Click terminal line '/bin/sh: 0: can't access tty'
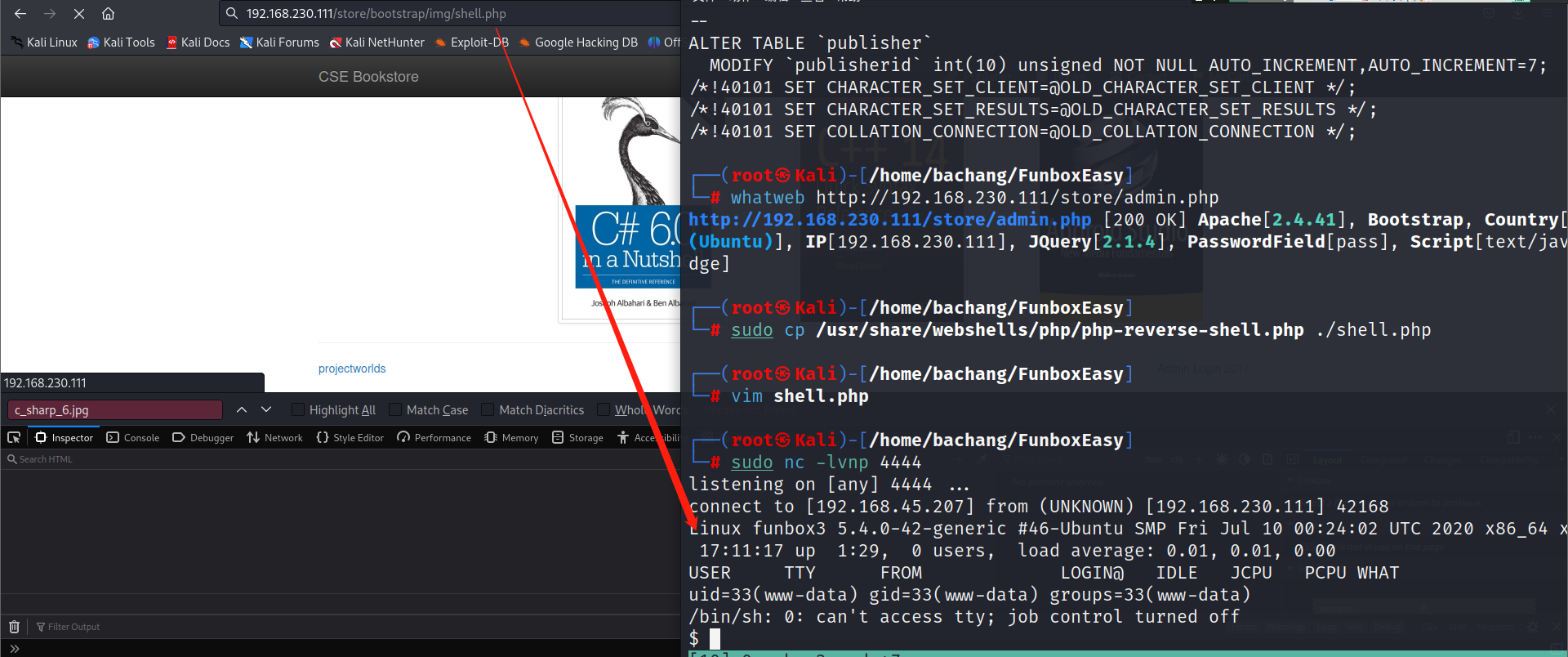The height and width of the screenshot is (657, 1568). 964,617
